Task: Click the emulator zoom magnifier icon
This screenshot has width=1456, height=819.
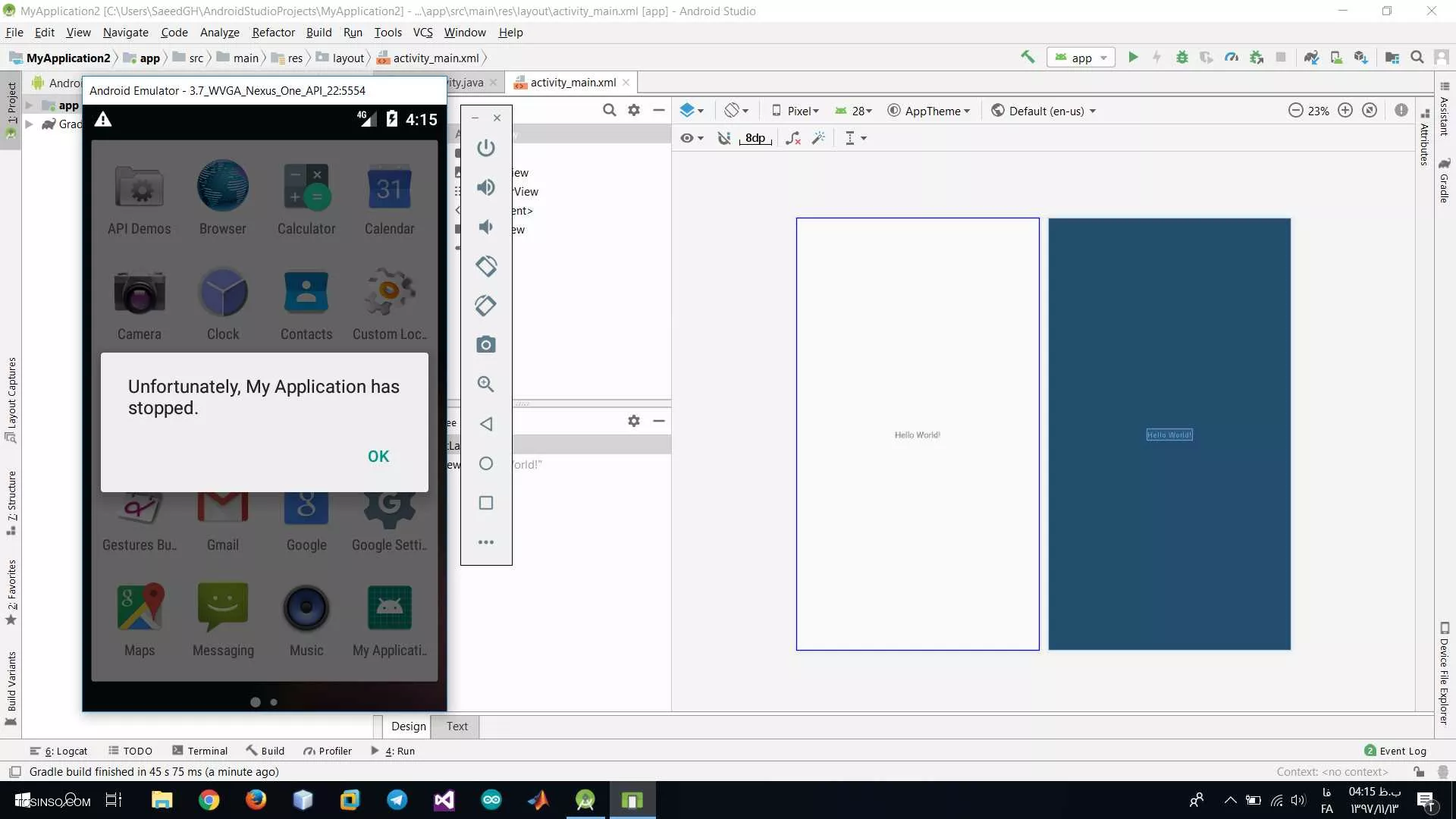Action: coord(486,384)
